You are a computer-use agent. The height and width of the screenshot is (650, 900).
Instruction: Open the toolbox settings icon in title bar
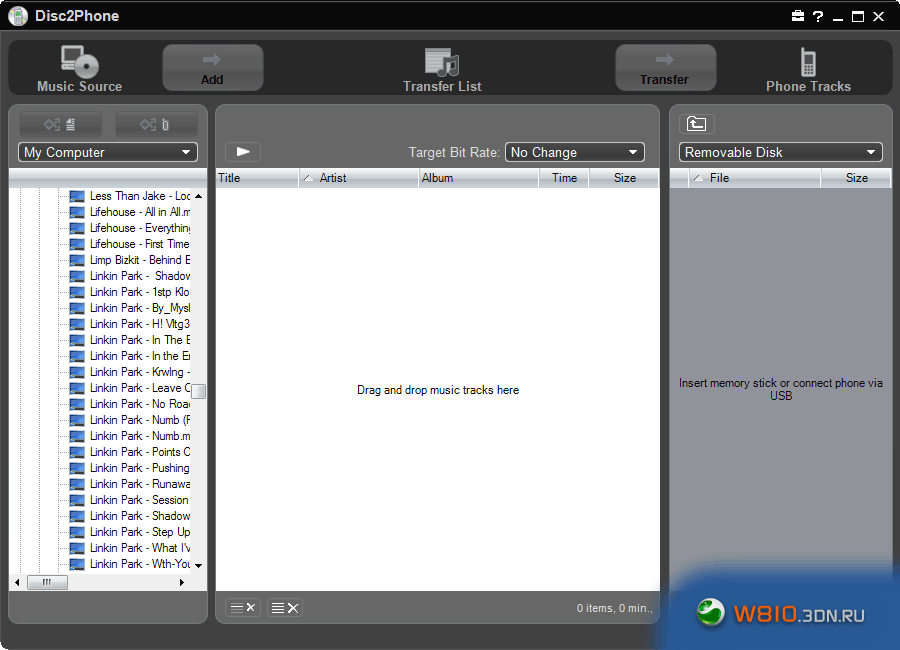(798, 16)
